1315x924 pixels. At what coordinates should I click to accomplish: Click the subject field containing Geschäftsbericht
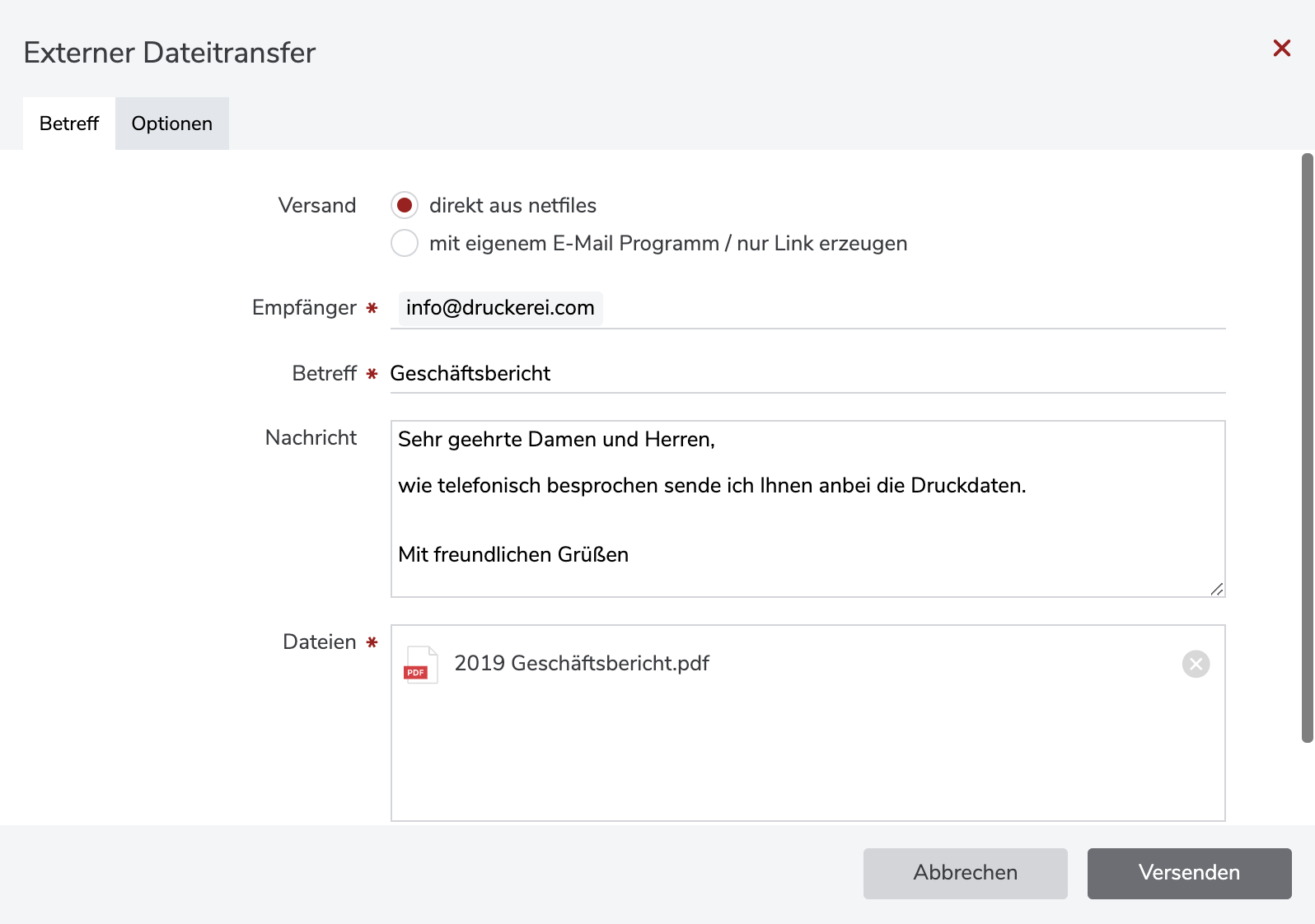click(x=807, y=374)
